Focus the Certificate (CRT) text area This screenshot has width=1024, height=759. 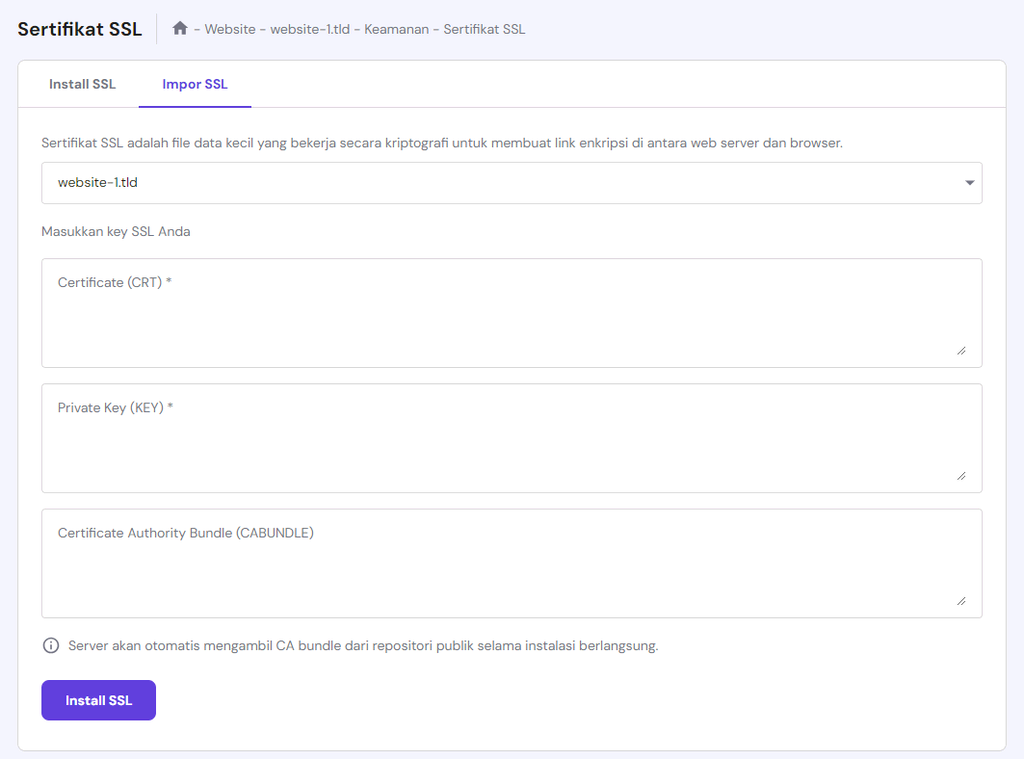(x=511, y=313)
